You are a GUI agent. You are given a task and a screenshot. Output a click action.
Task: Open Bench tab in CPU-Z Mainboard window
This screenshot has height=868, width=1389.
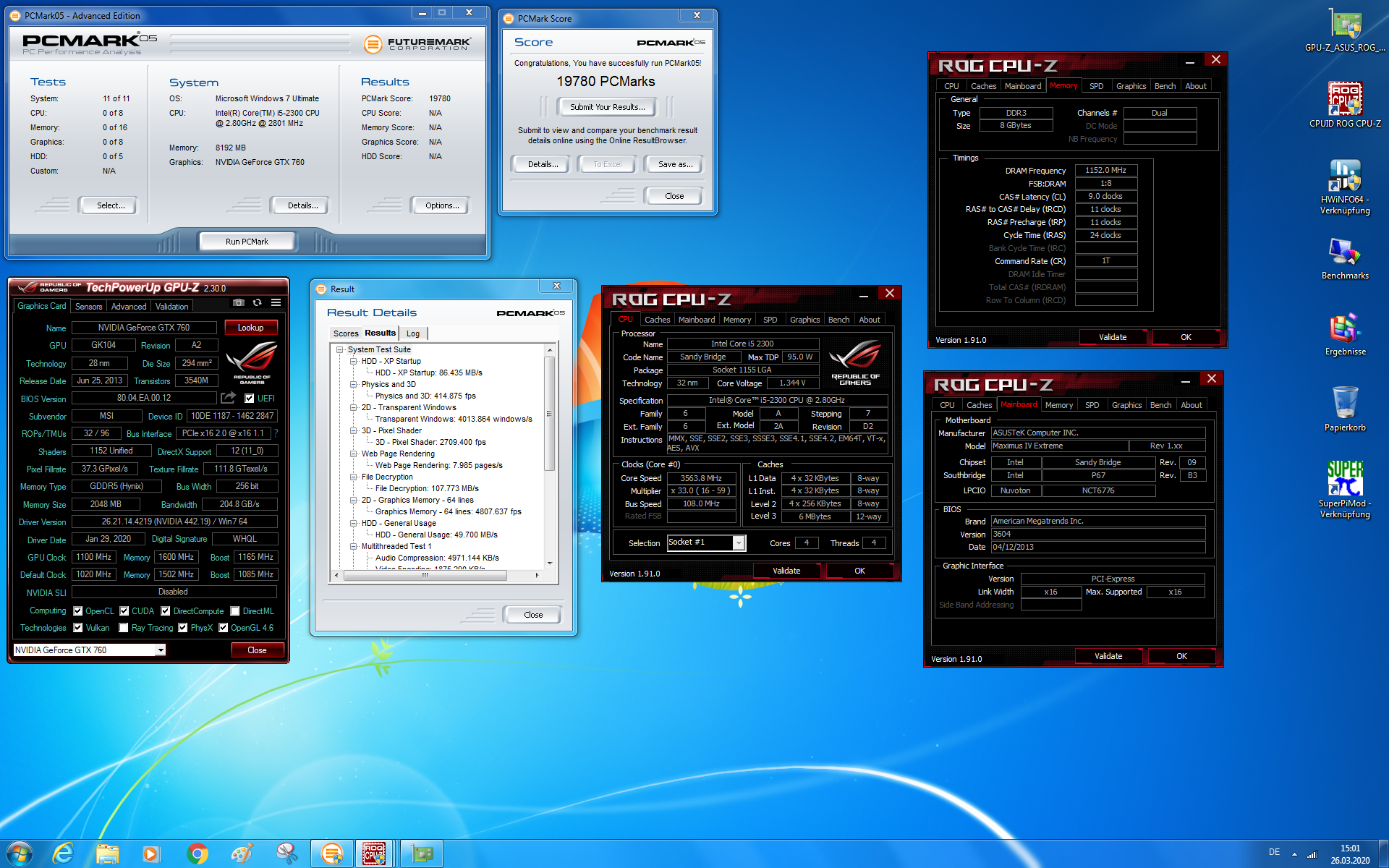1160,405
